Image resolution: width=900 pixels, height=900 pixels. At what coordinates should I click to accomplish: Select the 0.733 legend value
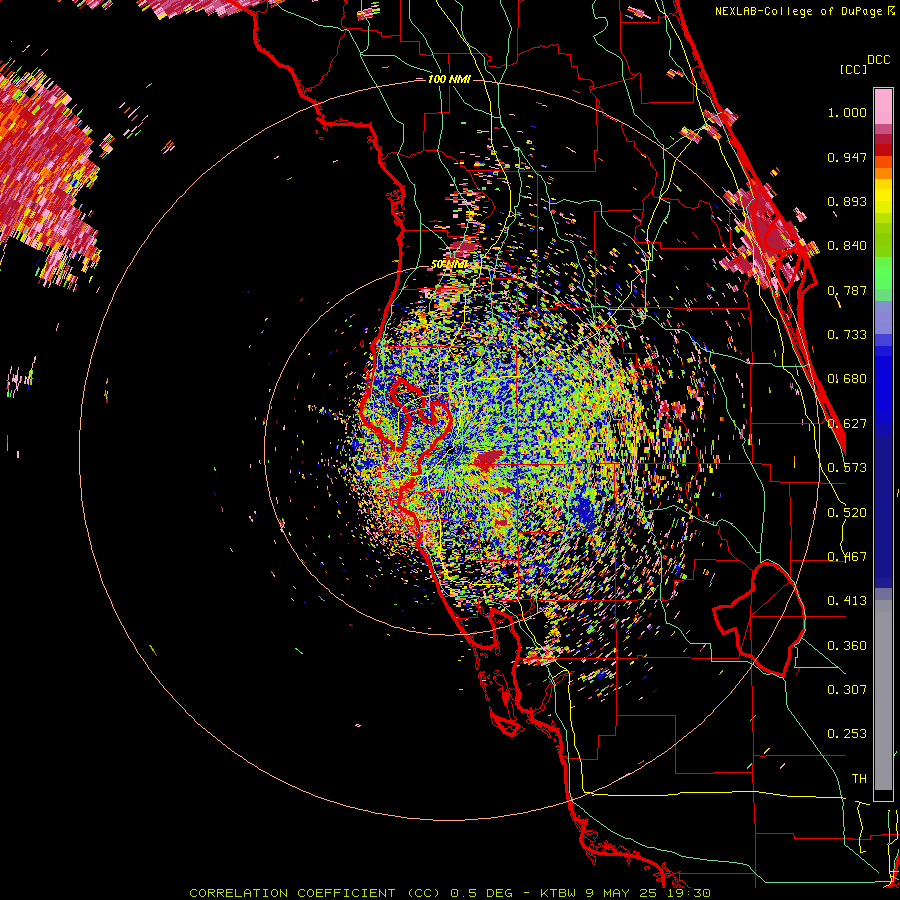pos(847,335)
